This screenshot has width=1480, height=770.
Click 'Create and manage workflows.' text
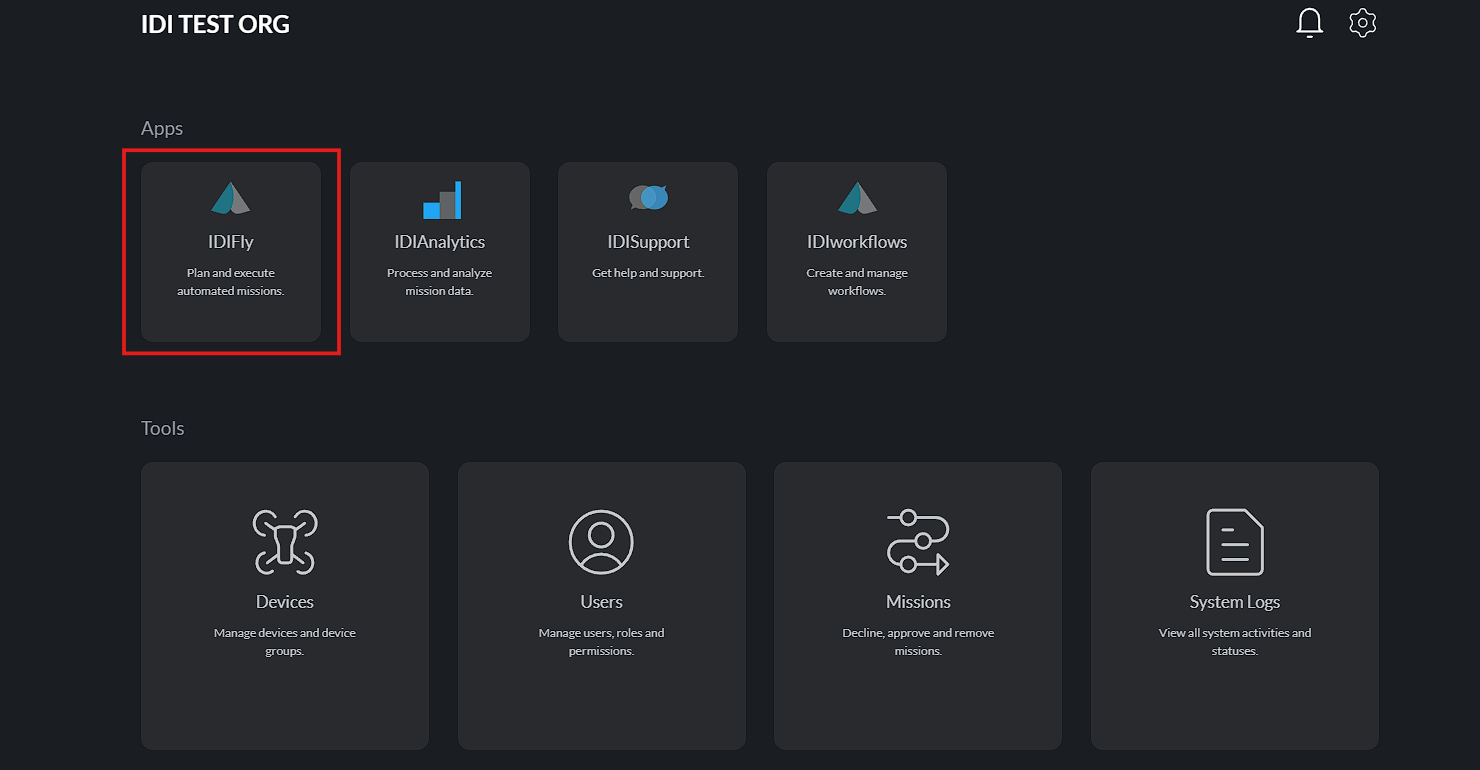click(x=857, y=282)
